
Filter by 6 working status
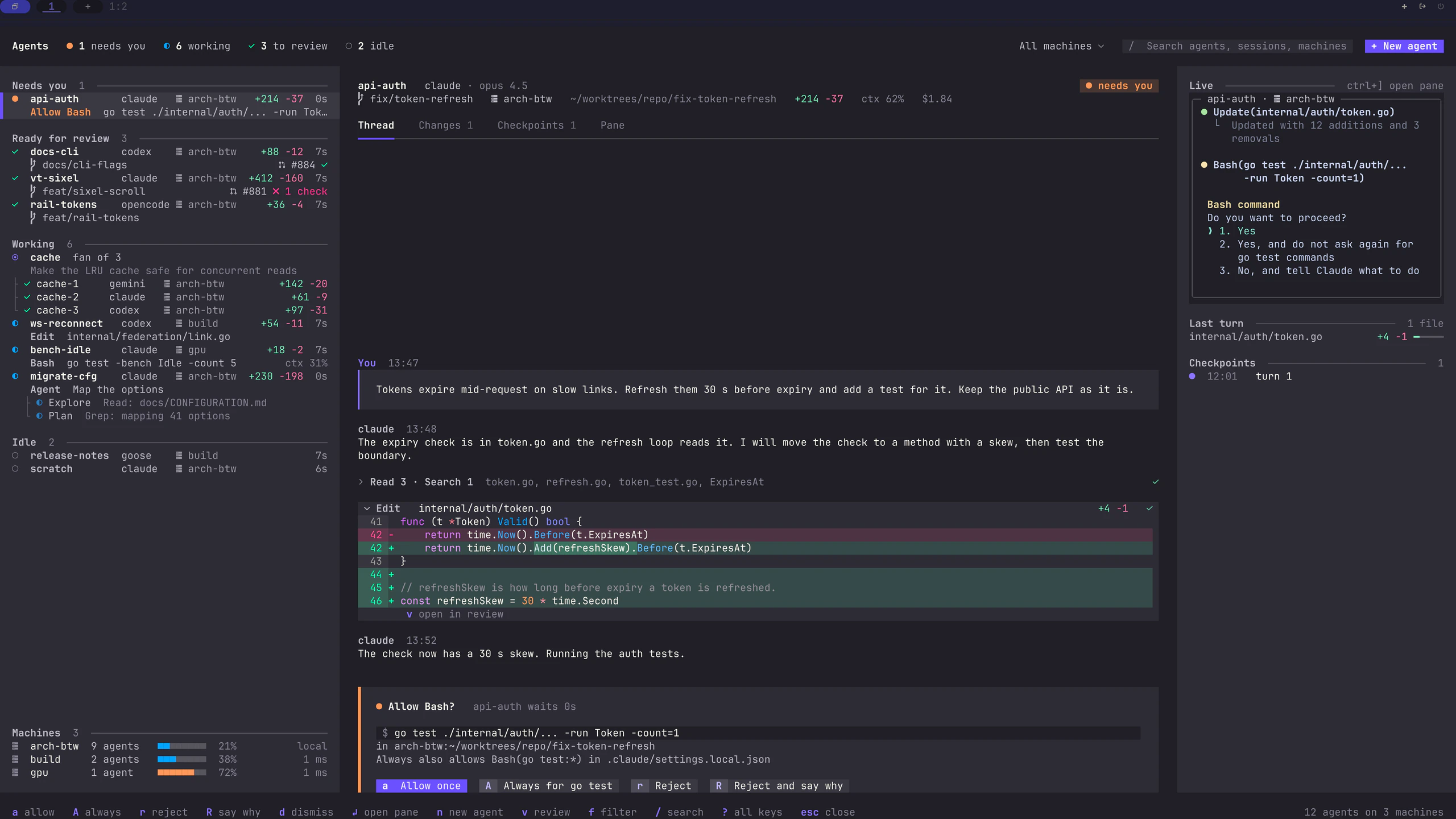[197, 46]
